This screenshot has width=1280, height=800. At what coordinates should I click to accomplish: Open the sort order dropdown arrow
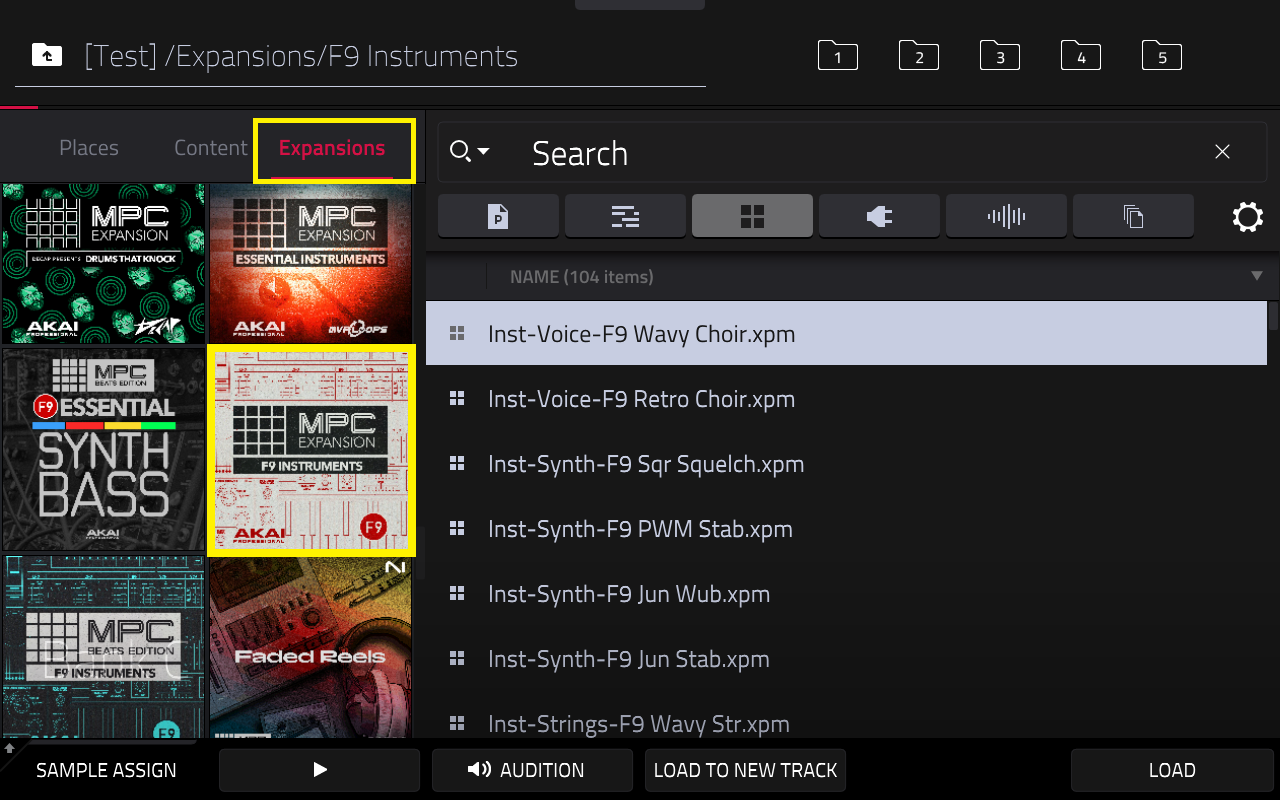click(1257, 276)
